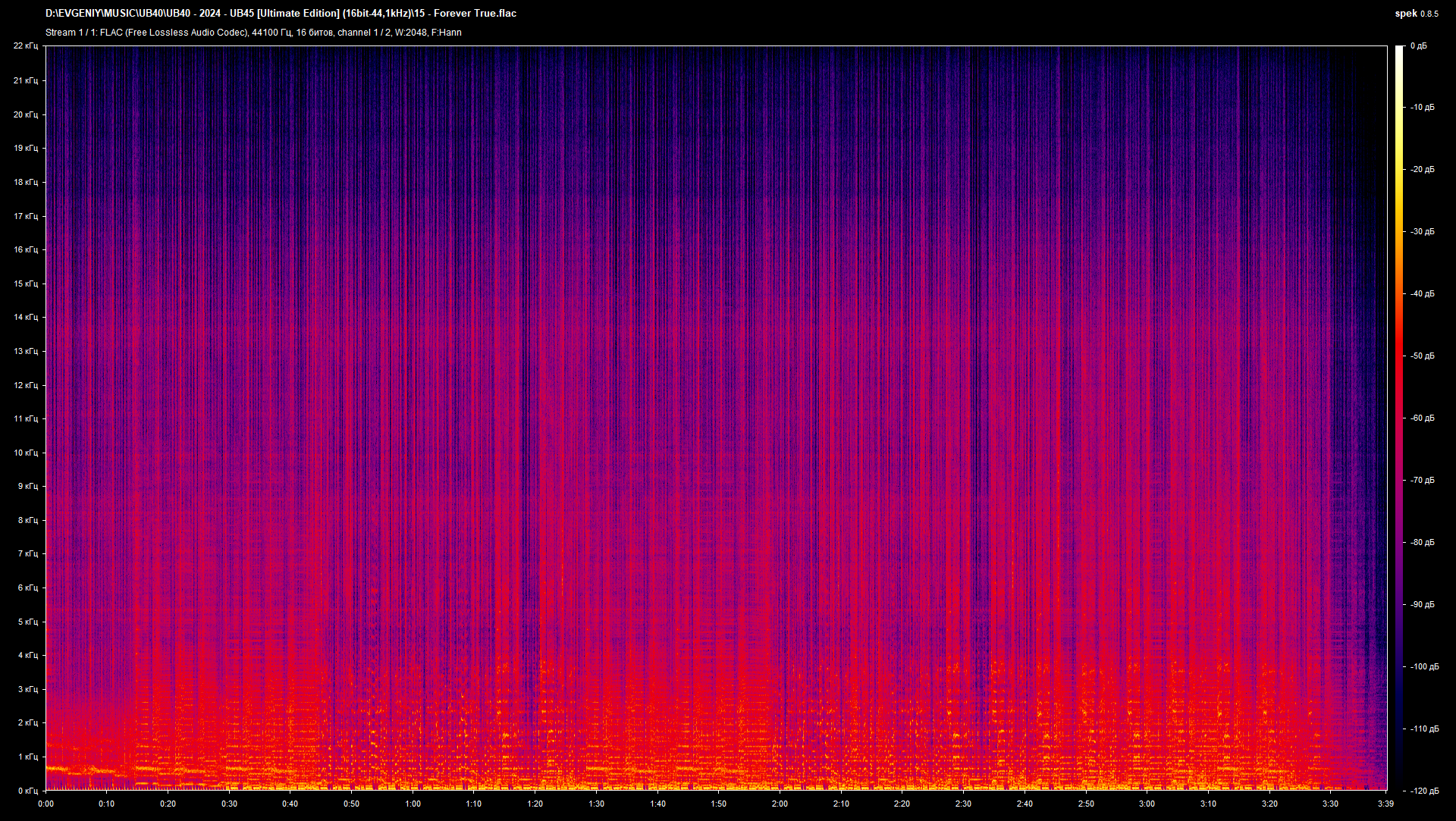Click the -90 дБ level scale label
This screenshot has height=821, width=1456.
[1423, 605]
